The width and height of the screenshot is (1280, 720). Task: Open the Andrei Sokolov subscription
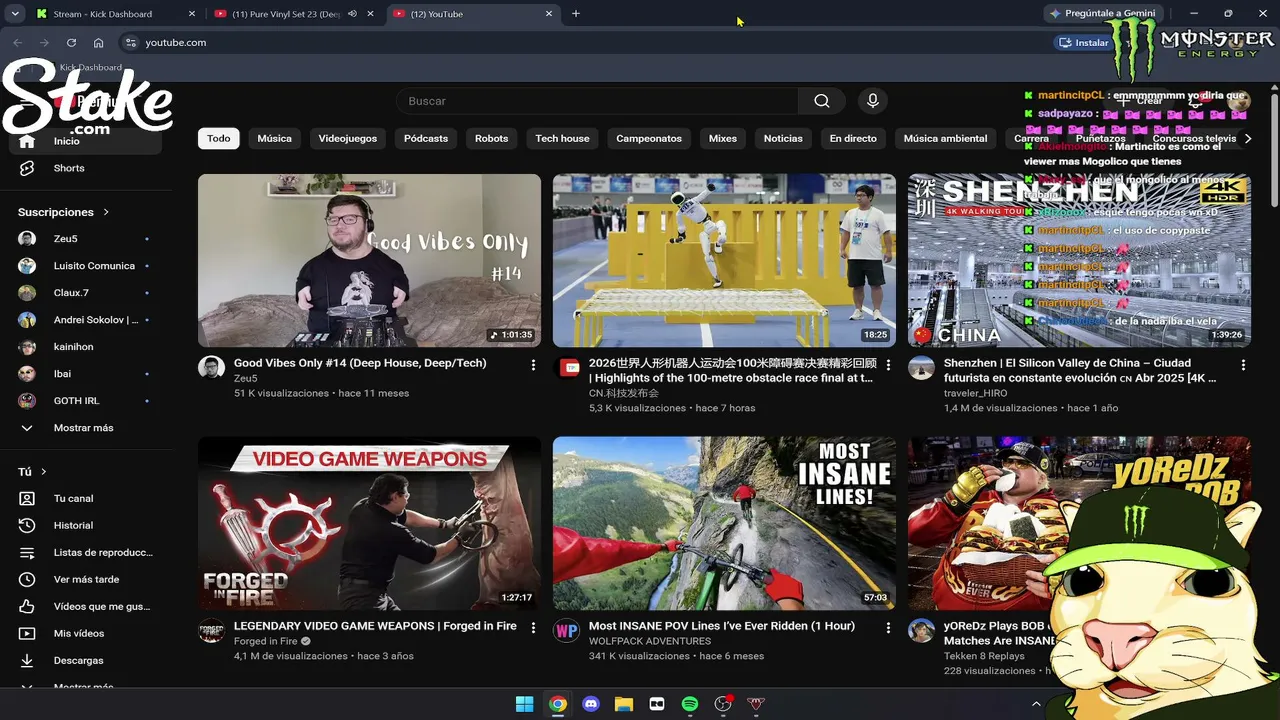(x=85, y=320)
